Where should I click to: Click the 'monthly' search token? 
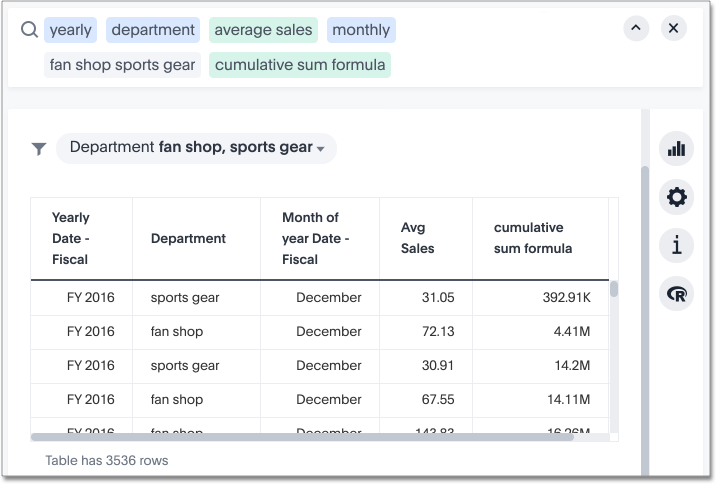click(361, 30)
